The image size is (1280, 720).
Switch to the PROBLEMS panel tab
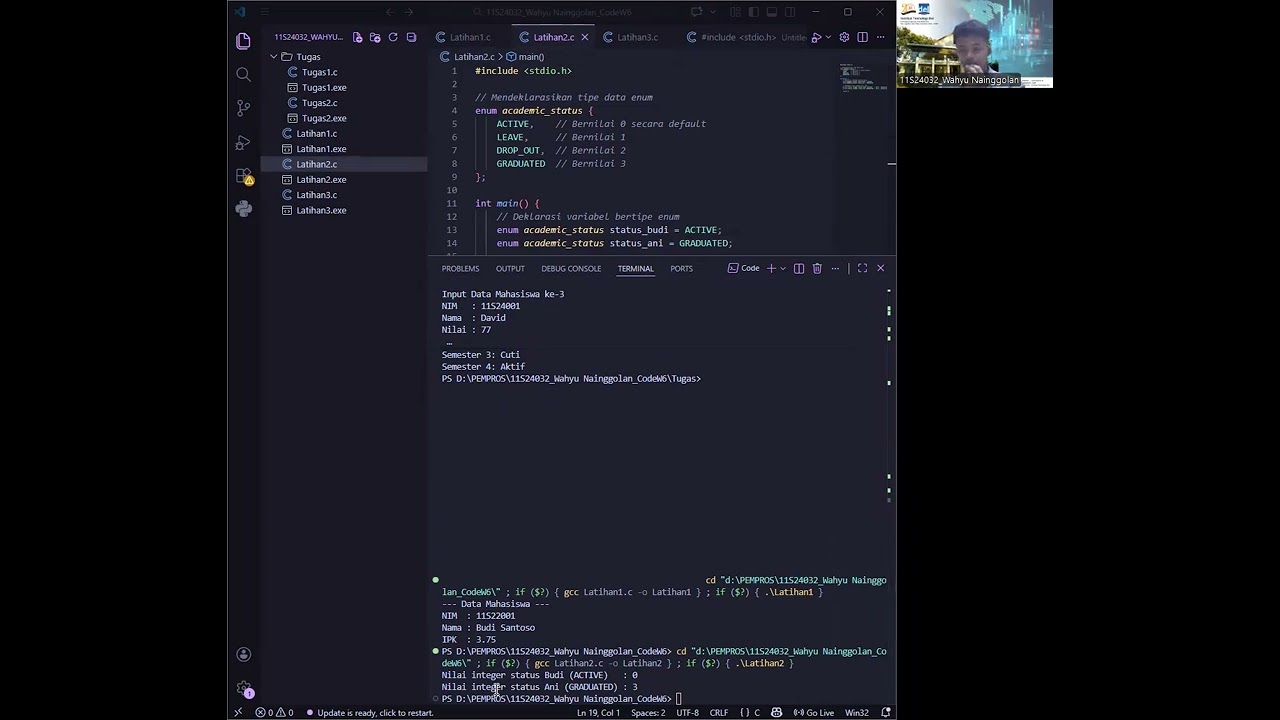coord(460,268)
